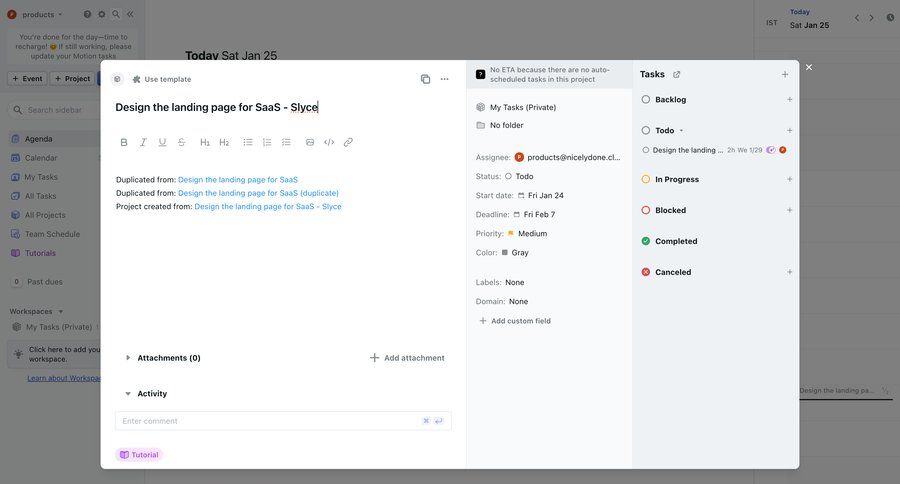Mark 'Design the landing...' task complete
This screenshot has width=900, height=484.
pos(646,150)
